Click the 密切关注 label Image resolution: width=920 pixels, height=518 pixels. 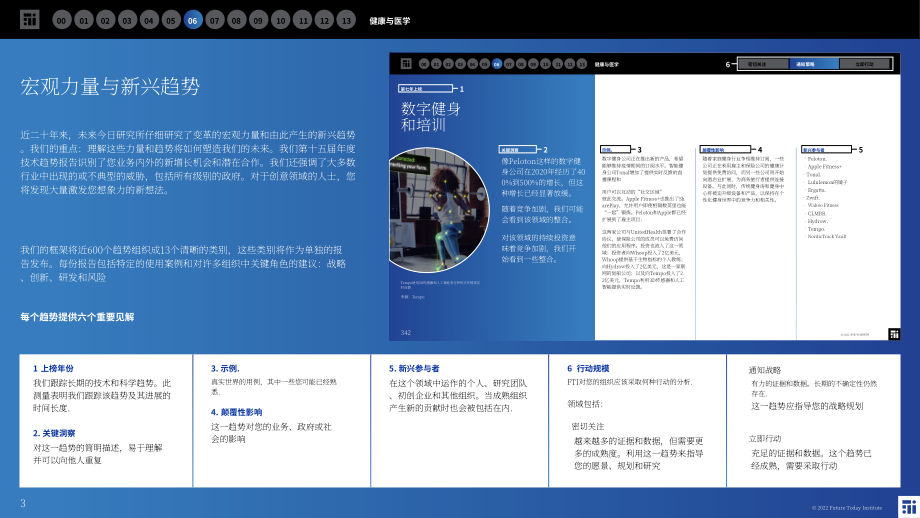[x=588, y=426]
